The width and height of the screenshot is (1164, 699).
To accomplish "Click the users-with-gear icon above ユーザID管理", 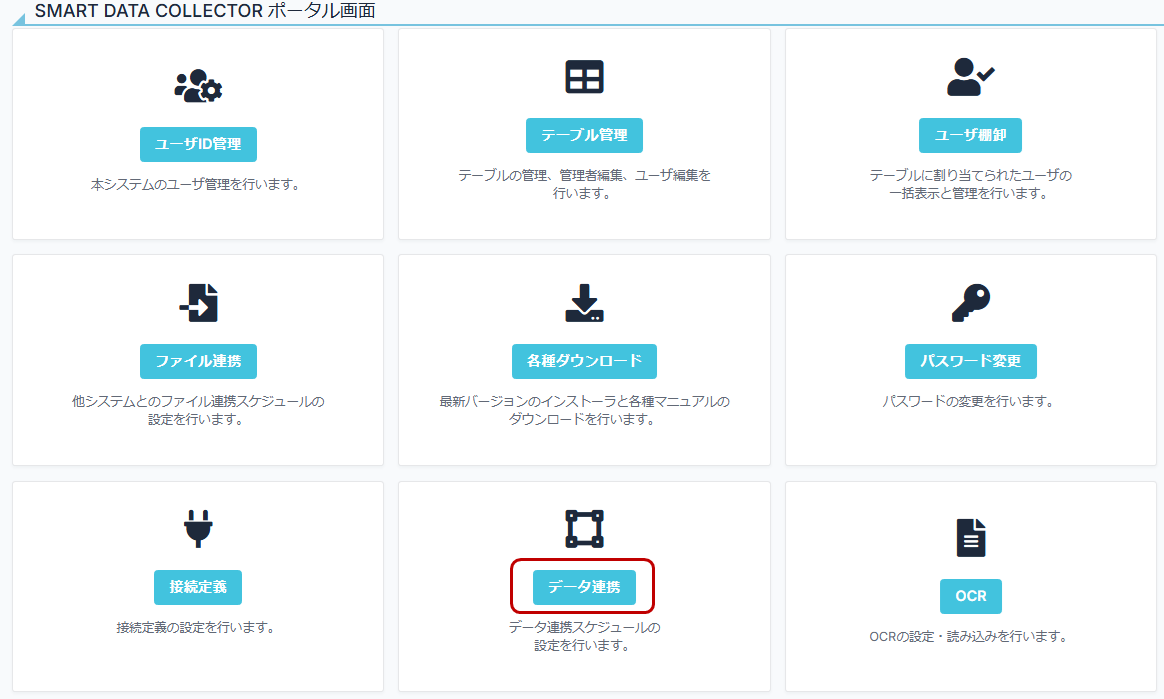I will pos(198,87).
